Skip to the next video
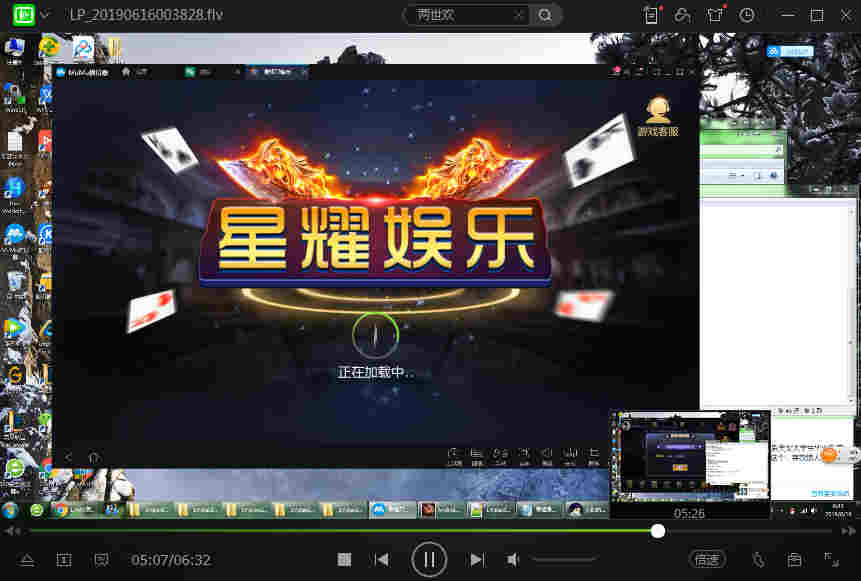 (477, 560)
